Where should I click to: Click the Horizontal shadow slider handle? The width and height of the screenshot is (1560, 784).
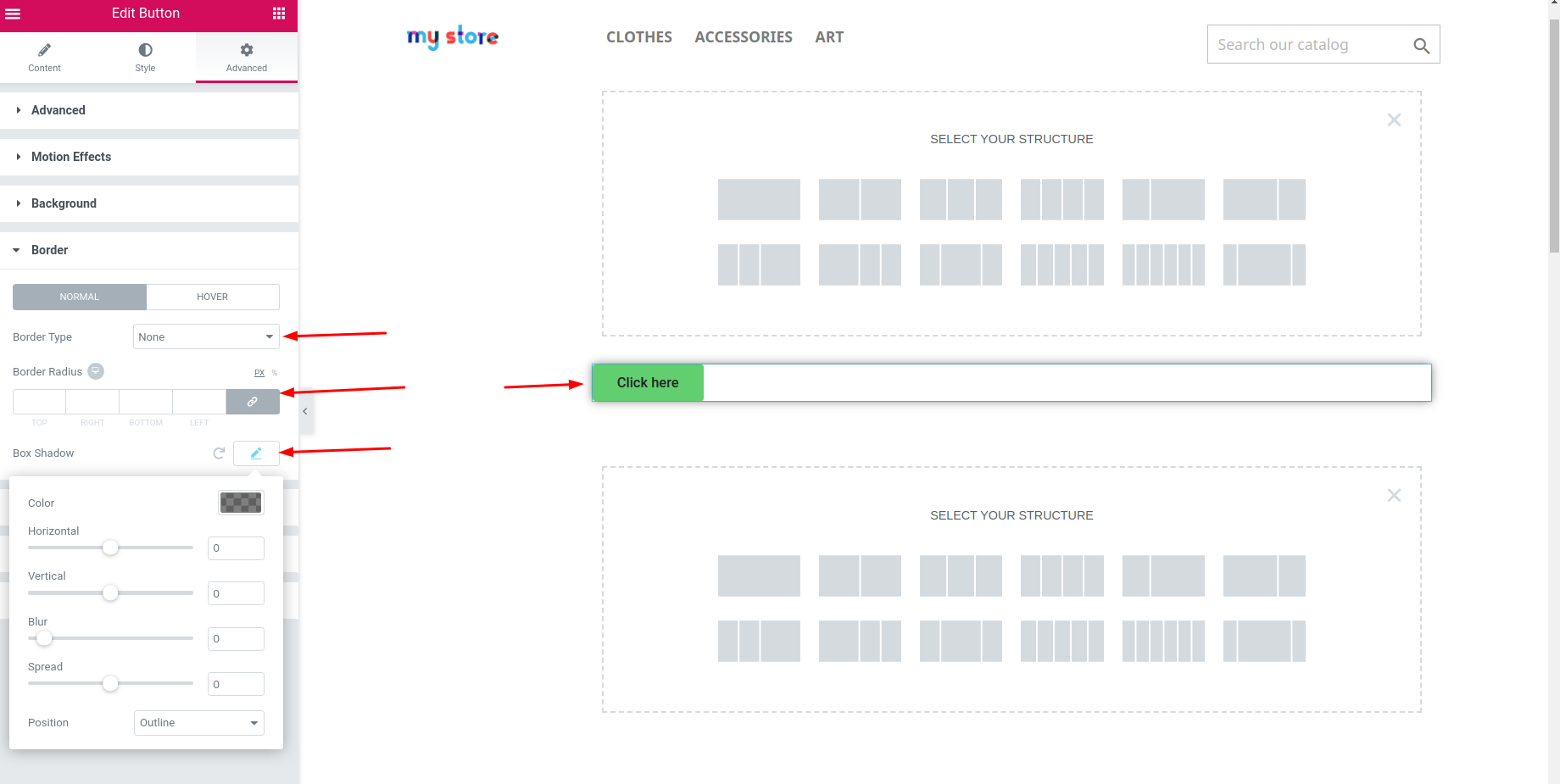tap(110, 548)
